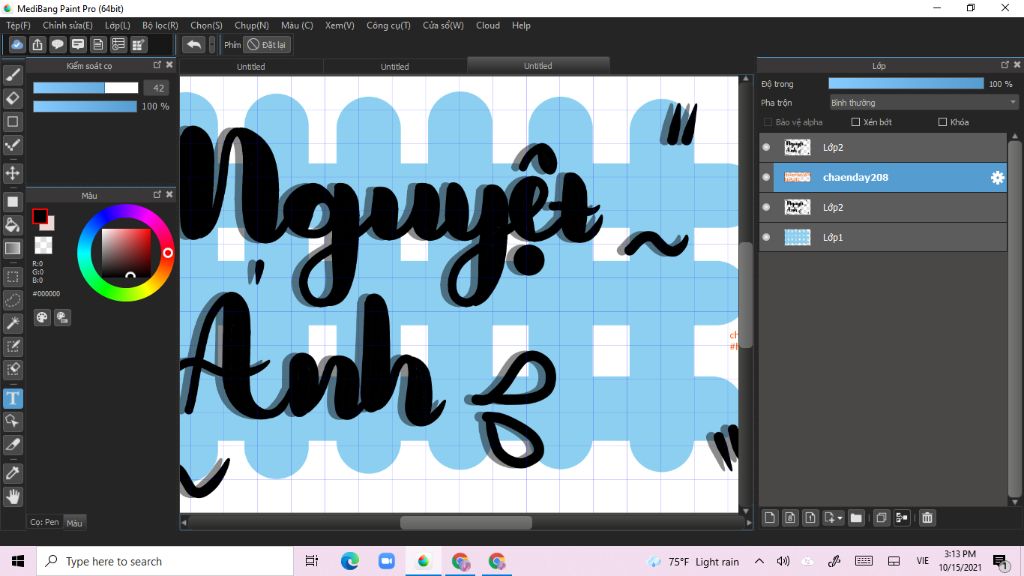Undock the Màu panel
This screenshot has height=576, width=1024.
[x=157, y=195]
